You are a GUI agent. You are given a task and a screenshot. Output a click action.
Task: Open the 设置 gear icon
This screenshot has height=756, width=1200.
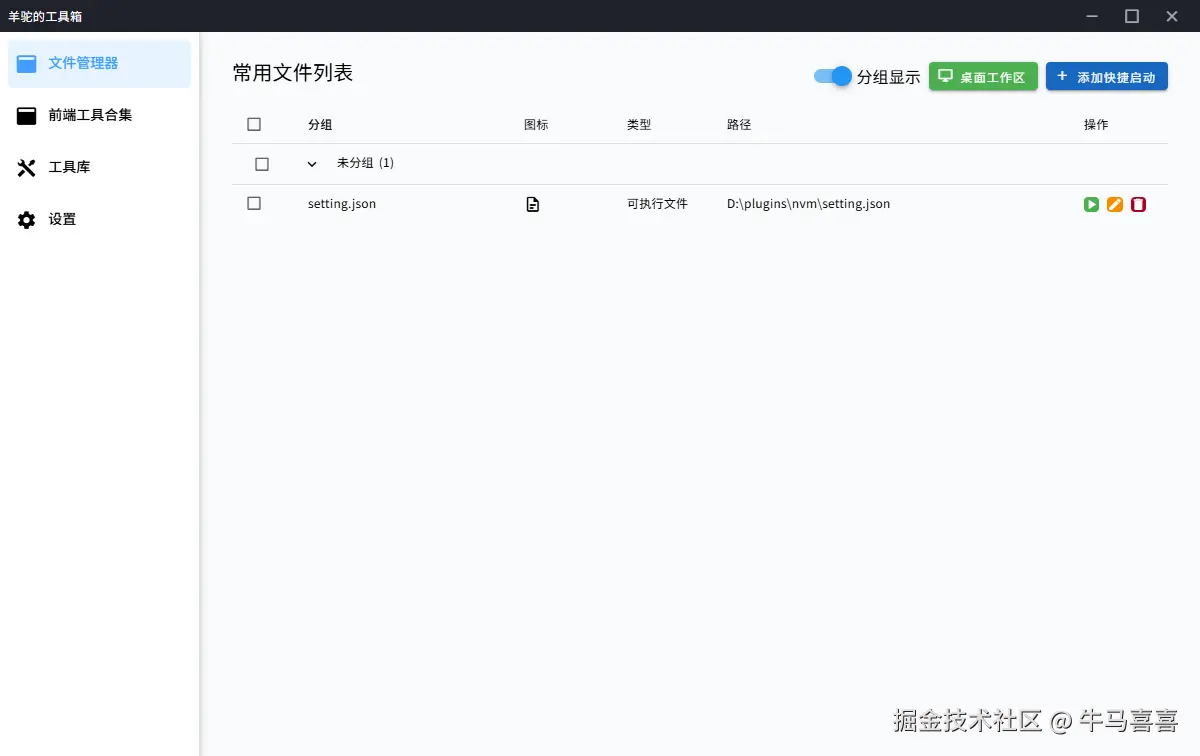pos(26,219)
